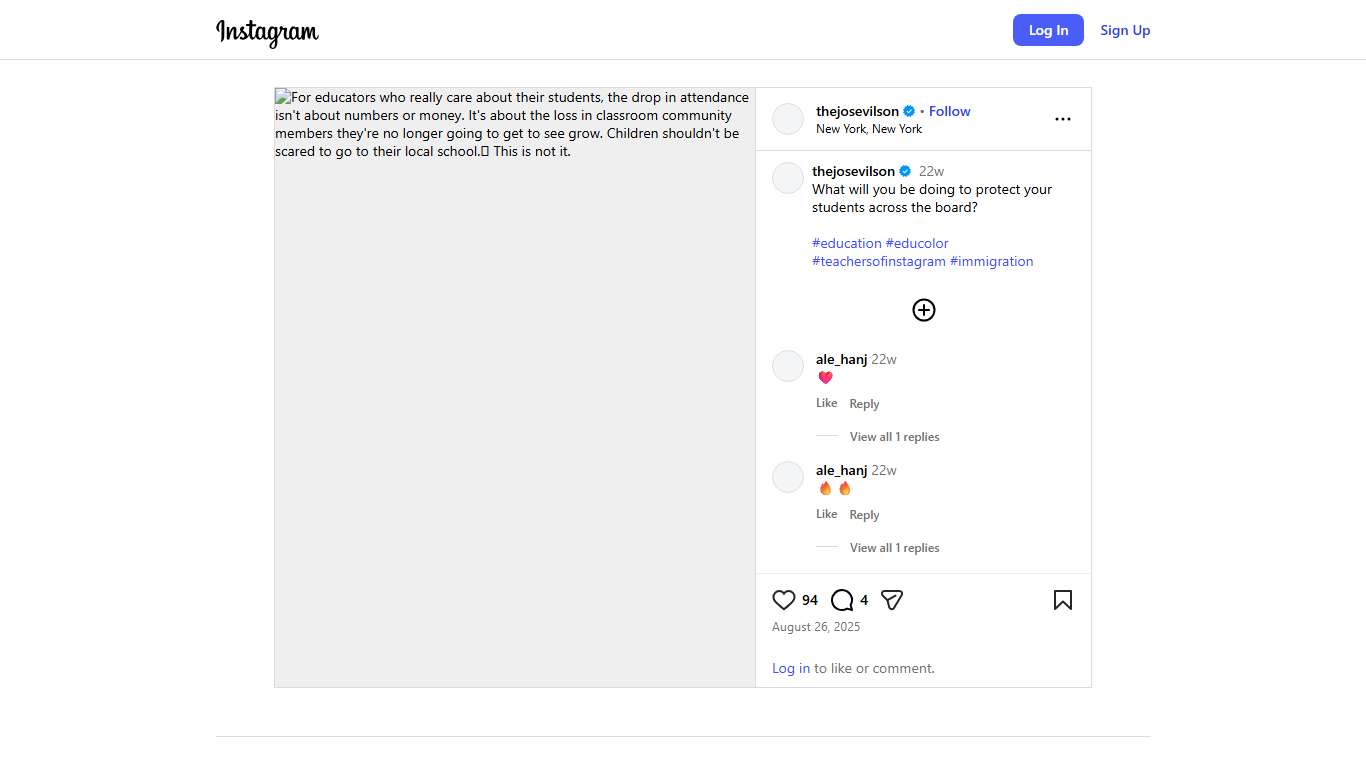Open comments via speech bubble icon
The width and height of the screenshot is (1366, 768).
tap(842, 600)
